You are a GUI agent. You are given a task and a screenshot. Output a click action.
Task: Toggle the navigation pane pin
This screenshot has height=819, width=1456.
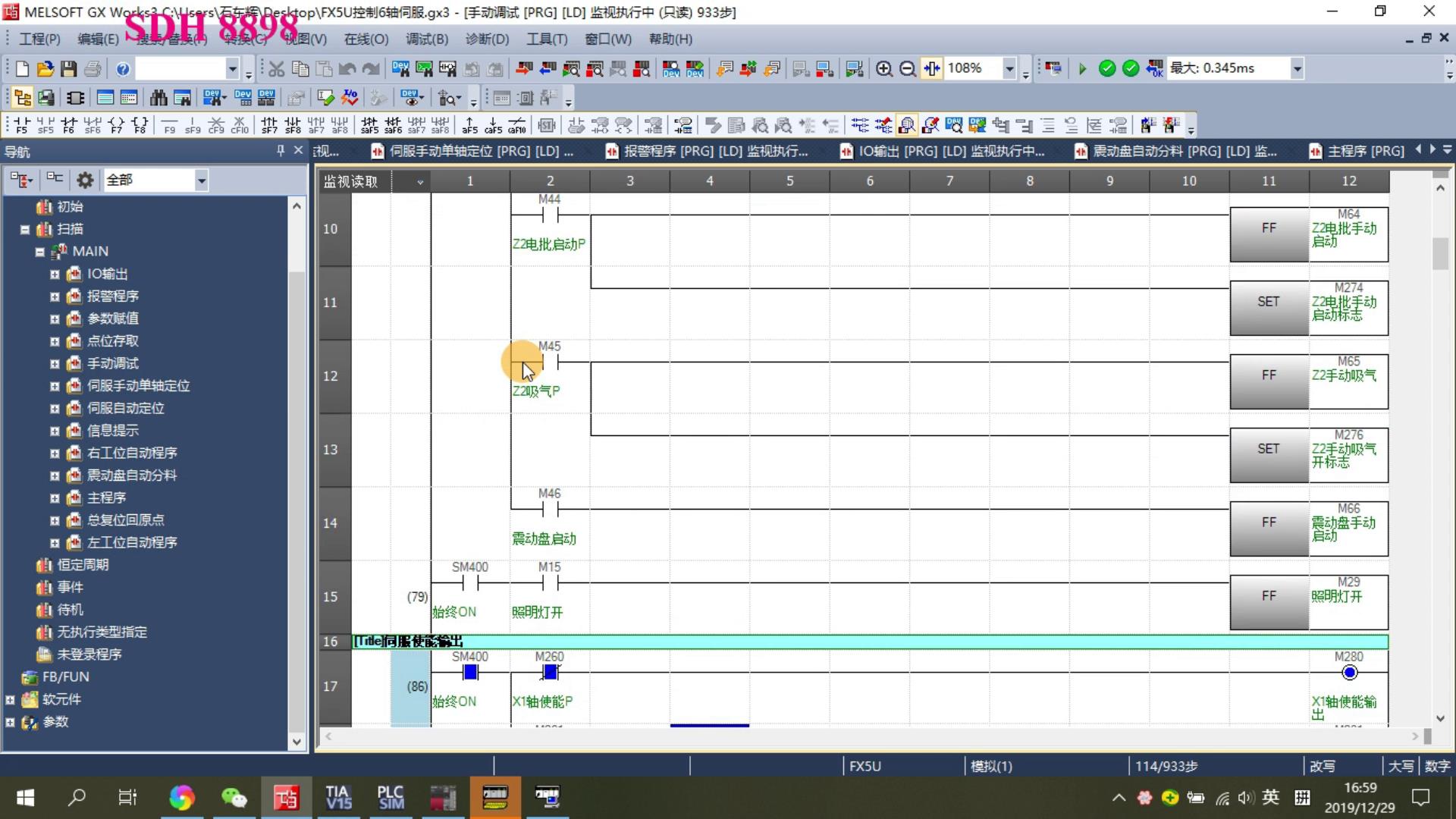(281, 151)
